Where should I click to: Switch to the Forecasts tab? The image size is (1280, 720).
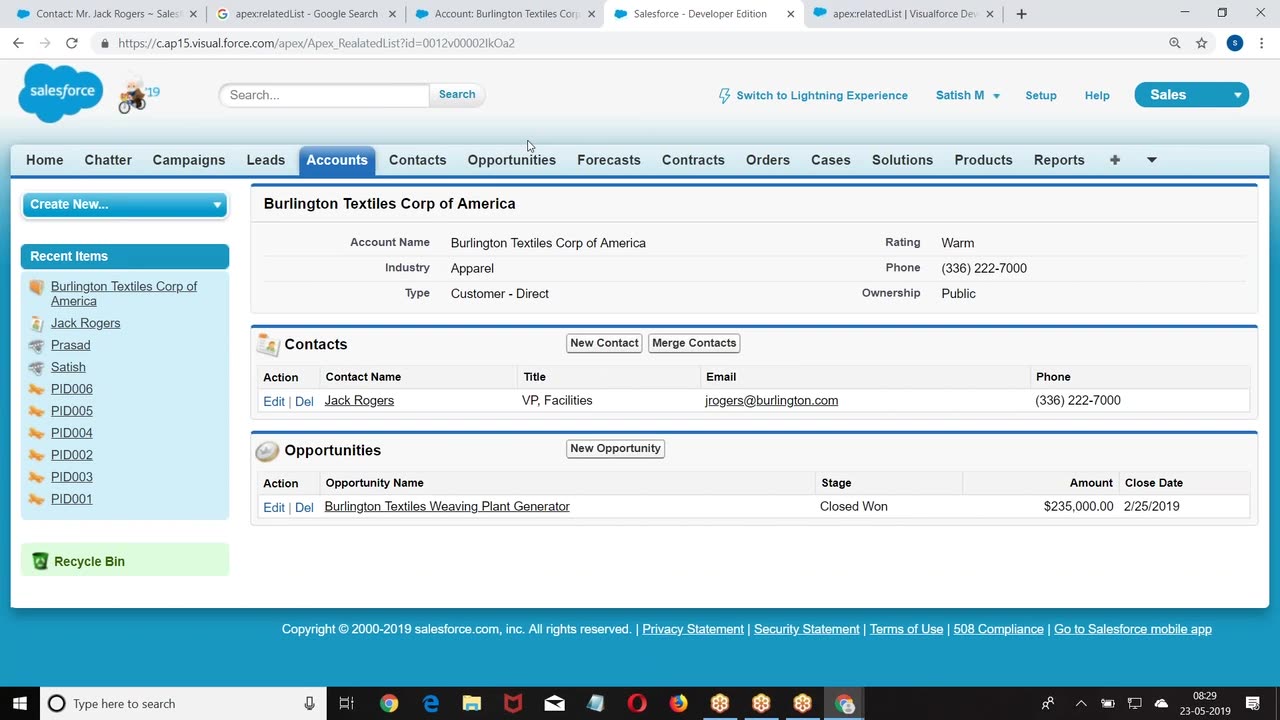click(x=609, y=160)
